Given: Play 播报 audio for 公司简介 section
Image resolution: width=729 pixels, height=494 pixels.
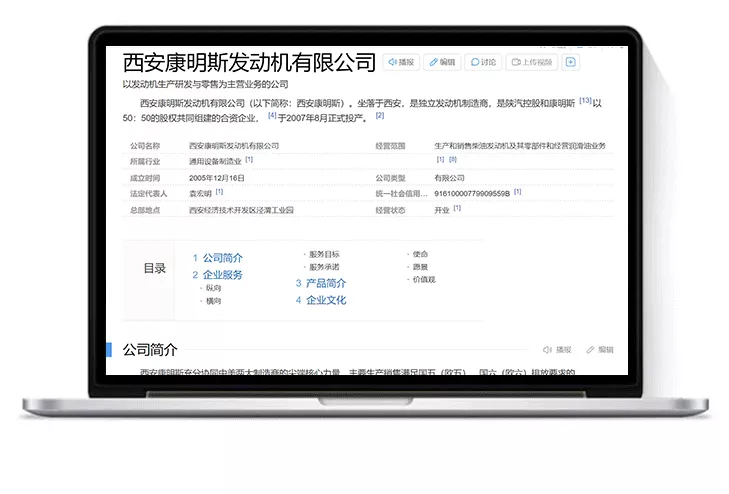Looking at the screenshot, I should pos(557,350).
